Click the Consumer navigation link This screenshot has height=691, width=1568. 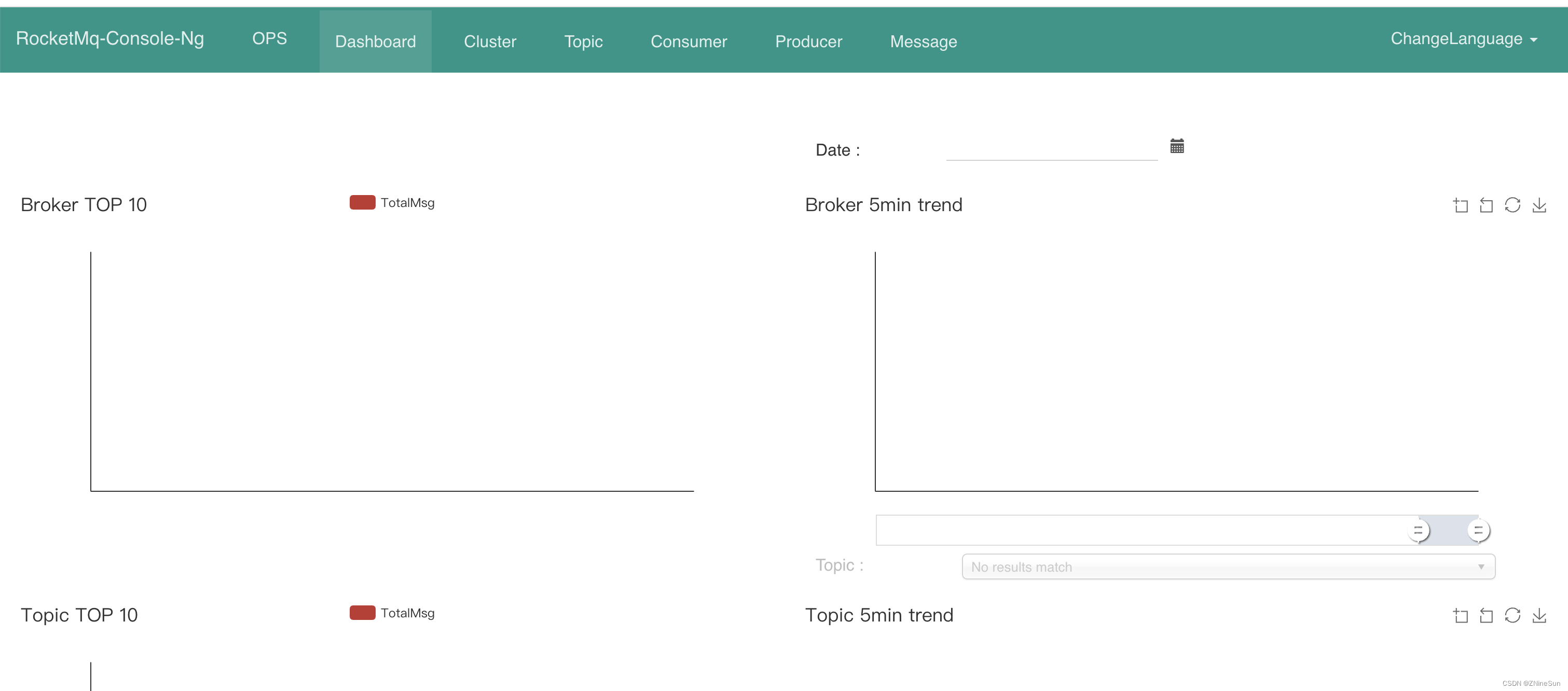[688, 40]
